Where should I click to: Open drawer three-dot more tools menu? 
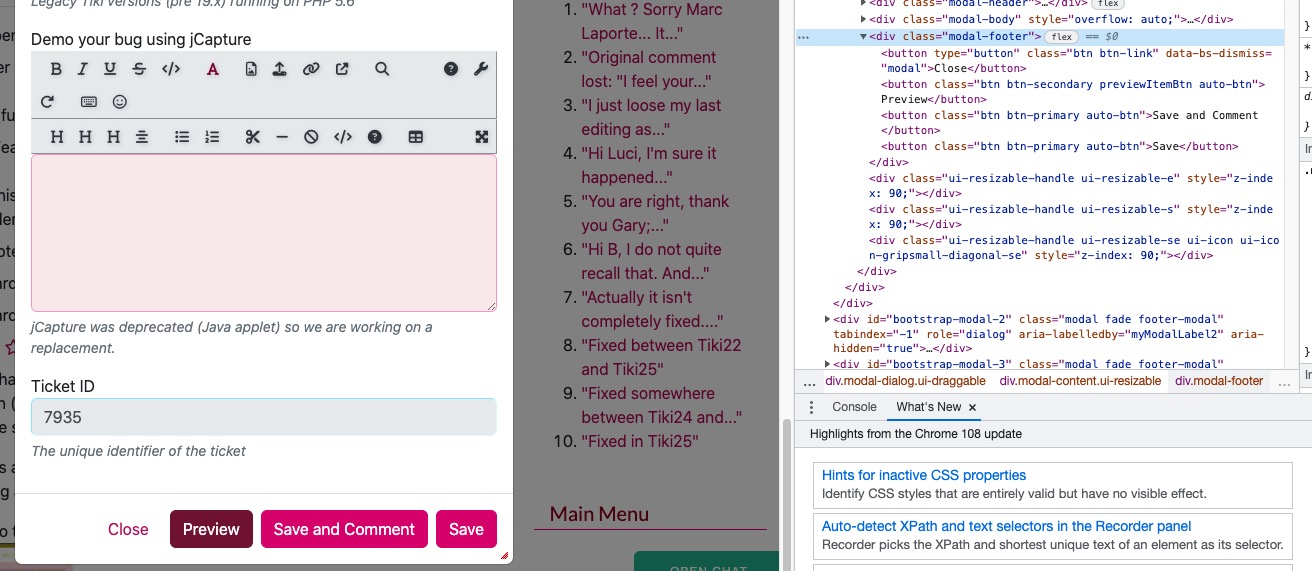coord(811,407)
